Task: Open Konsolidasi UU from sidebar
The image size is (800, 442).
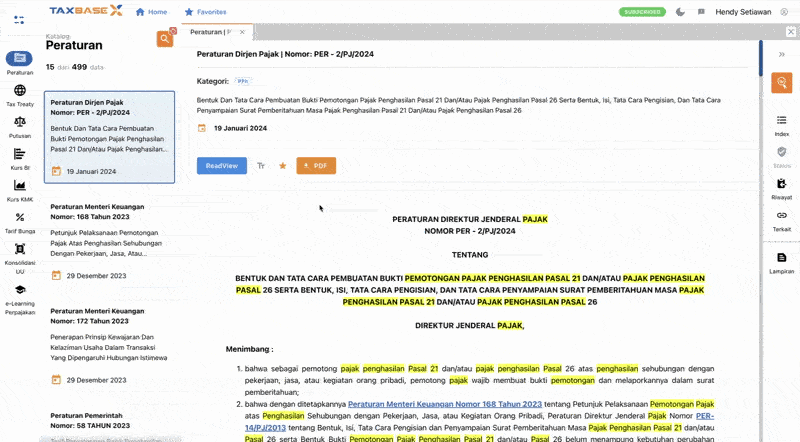Action: pyautogui.click(x=19, y=249)
